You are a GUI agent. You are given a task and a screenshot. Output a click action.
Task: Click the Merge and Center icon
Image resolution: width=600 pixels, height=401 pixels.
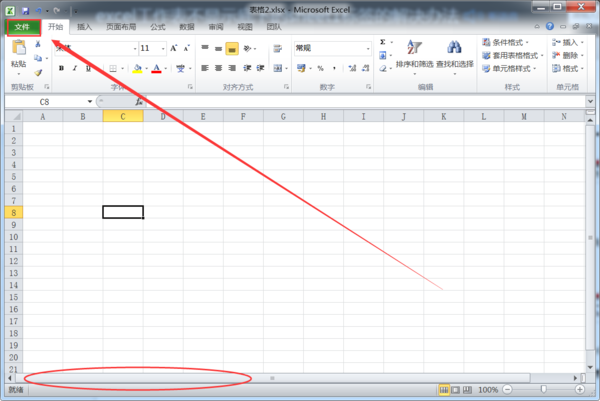click(x=278, y=68)
